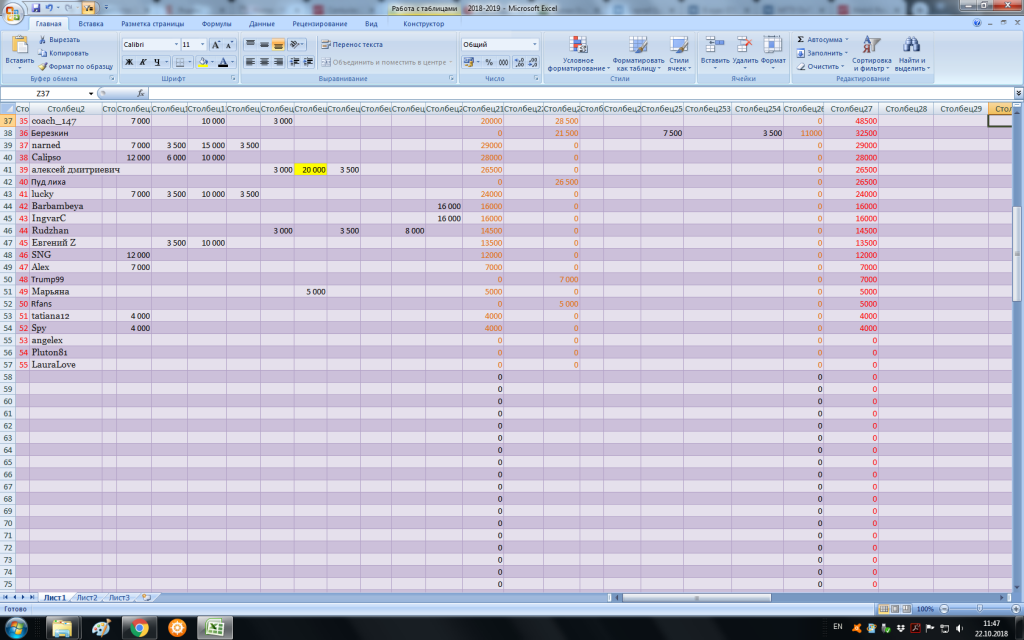Viewport: 1024px width, 640px height.
Task: Click the Name Box showing Z37
Action: pyautogui.click(x=44, y=93)
